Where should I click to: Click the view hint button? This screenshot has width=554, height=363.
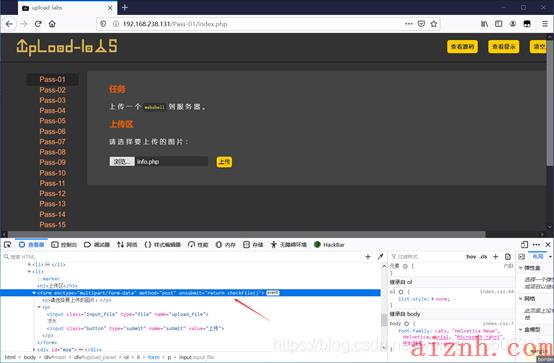(503, 47)
